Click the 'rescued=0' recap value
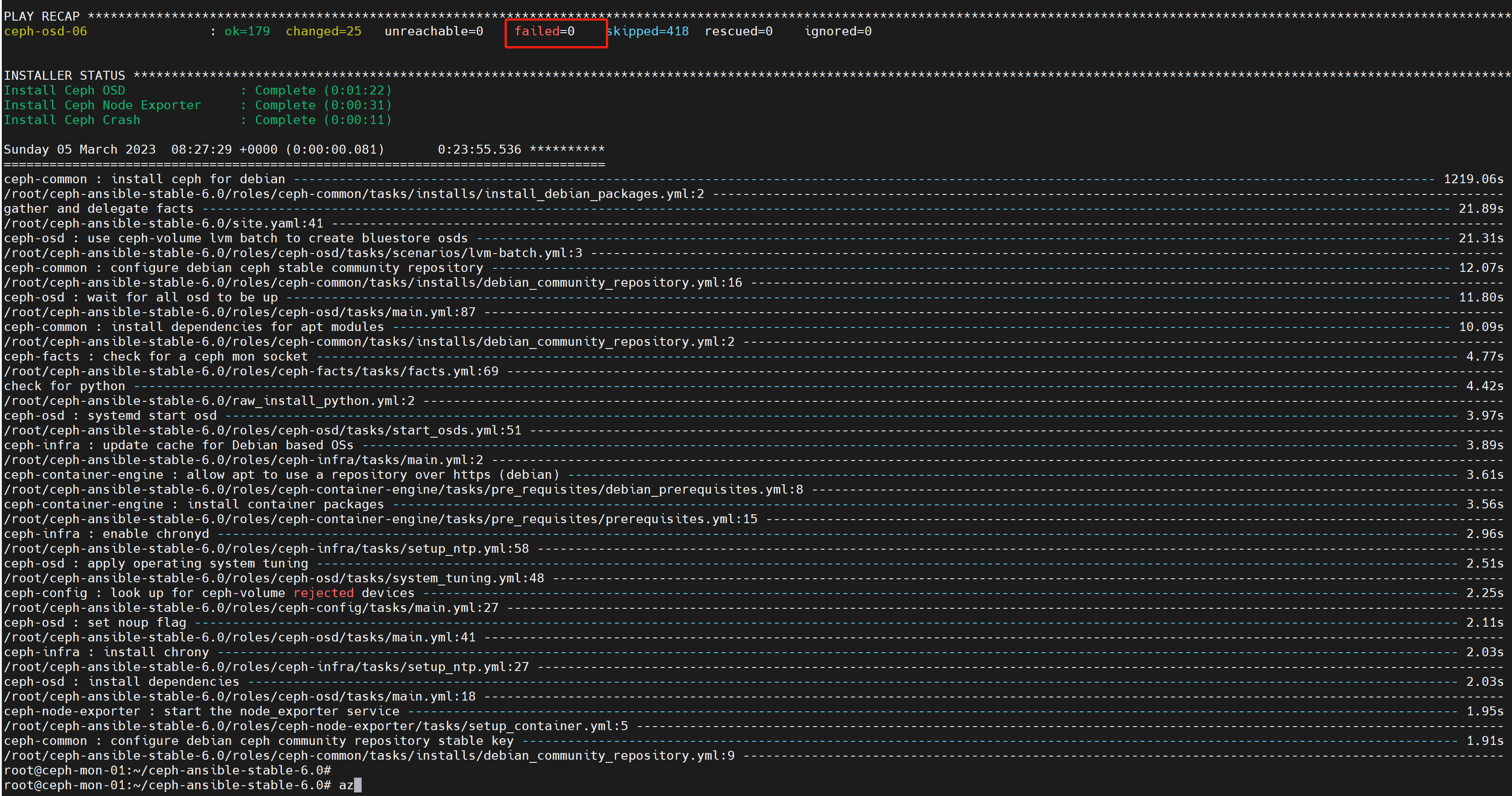Viewport: 1512px width, 796px height. (x=739, y=31)
